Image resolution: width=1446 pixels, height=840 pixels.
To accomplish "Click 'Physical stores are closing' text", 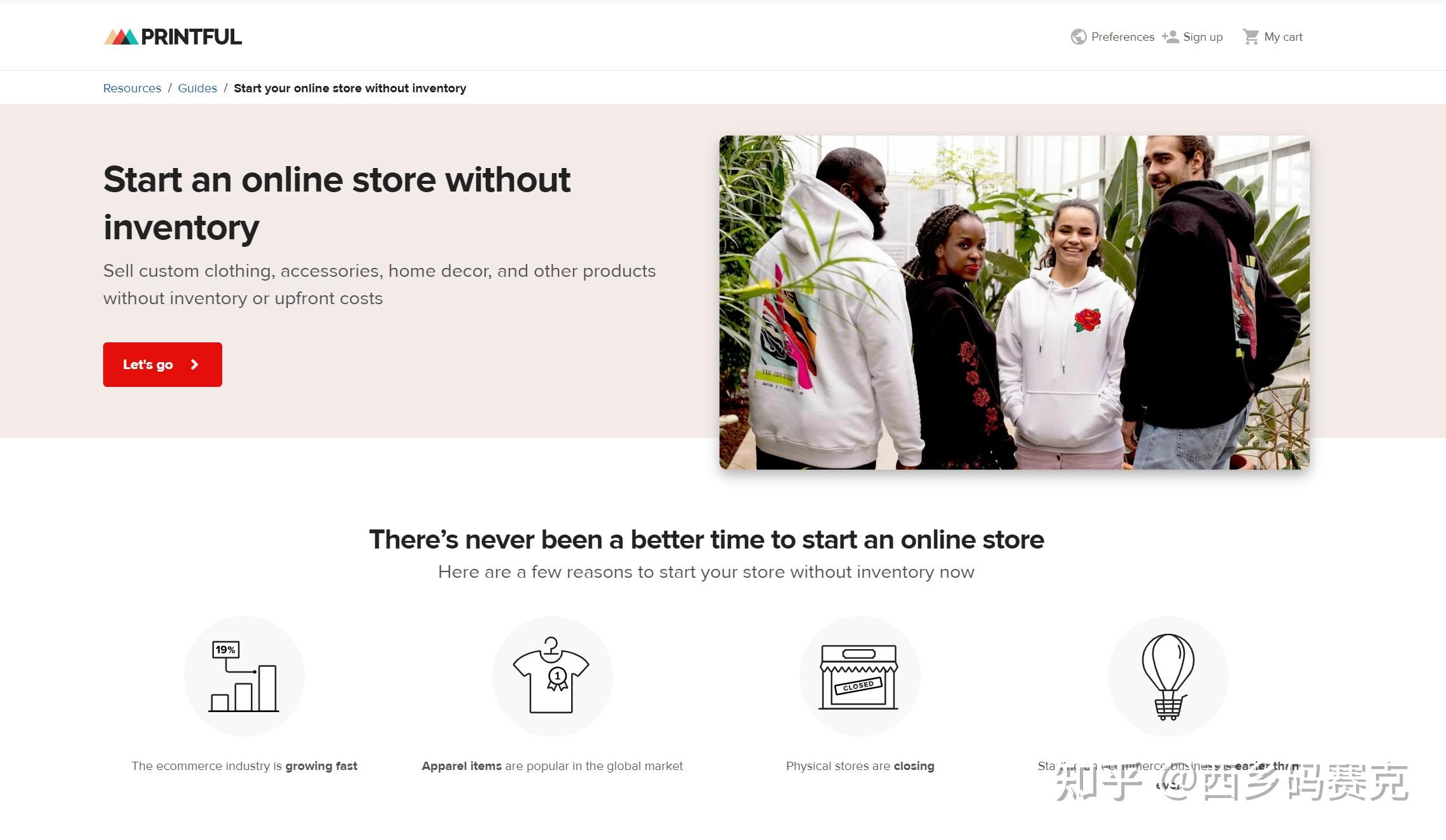I will pyautogui.click(x=860, y=766).
